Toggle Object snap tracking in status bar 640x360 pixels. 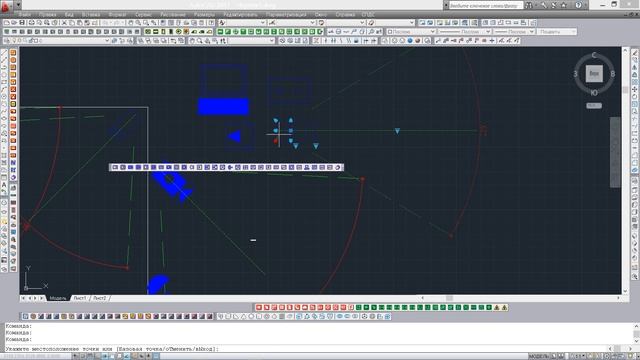[x=127, y=356]
